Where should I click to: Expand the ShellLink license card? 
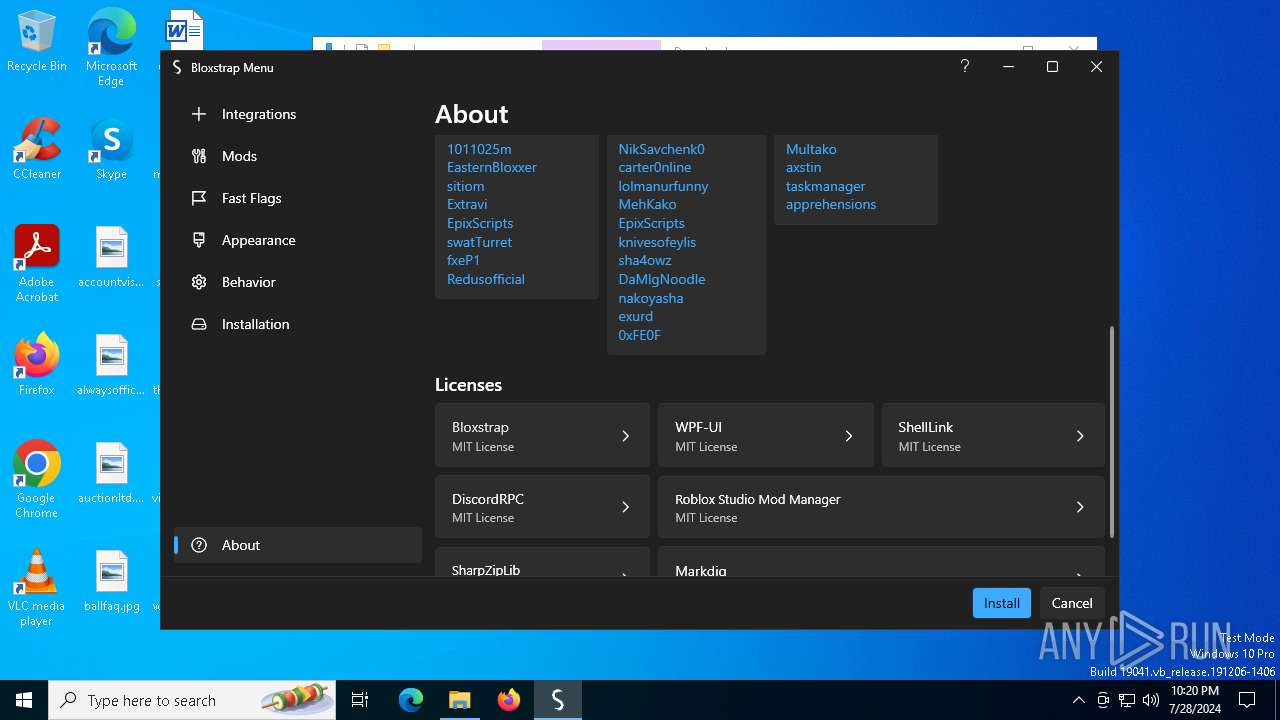click(993, 435)
